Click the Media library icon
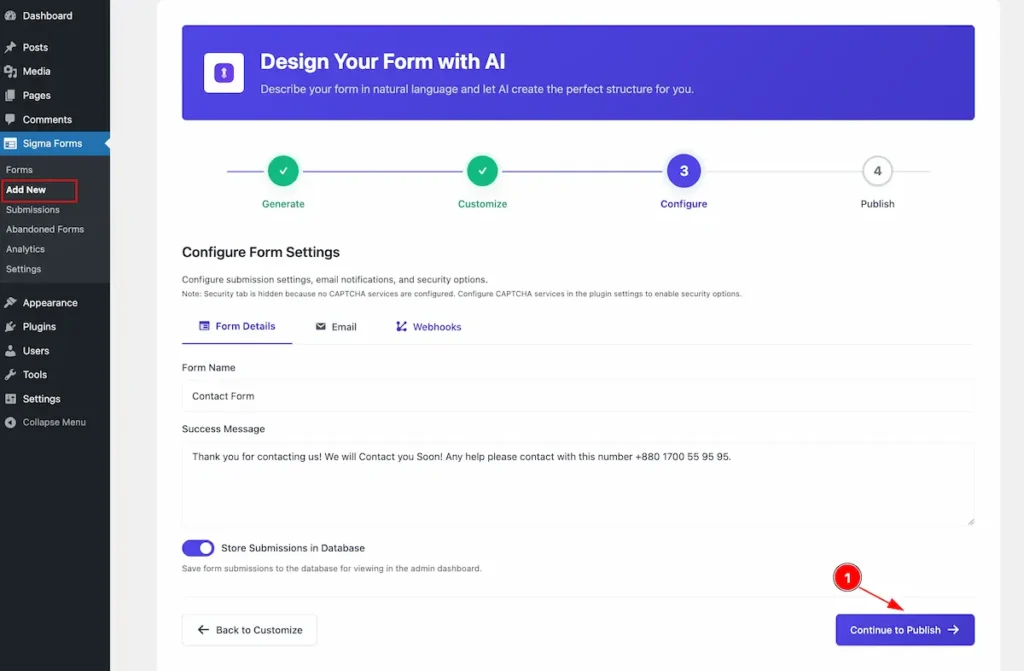The height and width of the screenshot is (671, 1024). pos(10,71)
